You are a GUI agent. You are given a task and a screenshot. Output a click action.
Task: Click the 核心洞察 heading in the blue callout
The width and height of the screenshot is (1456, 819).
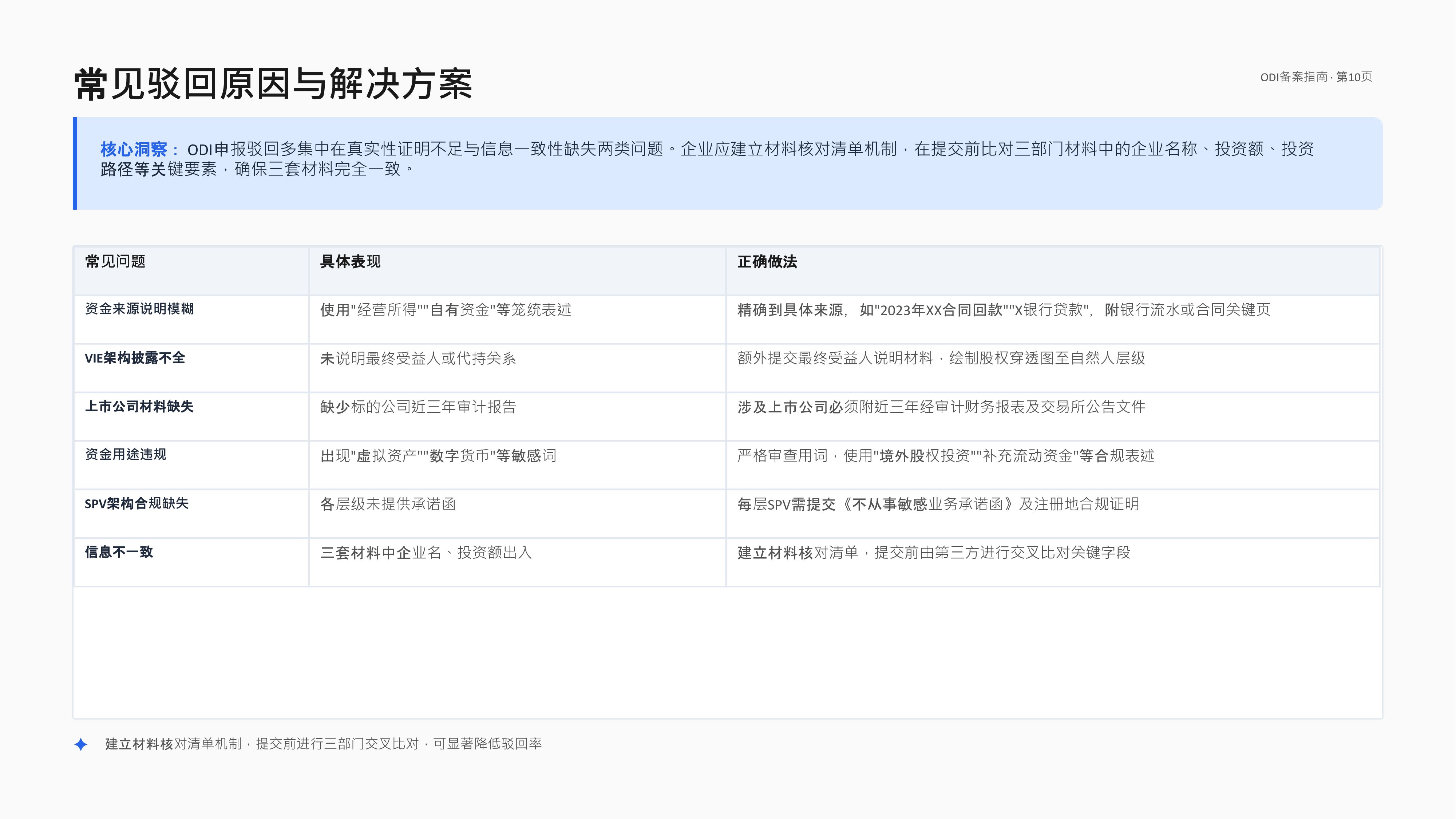pos(134,149)
